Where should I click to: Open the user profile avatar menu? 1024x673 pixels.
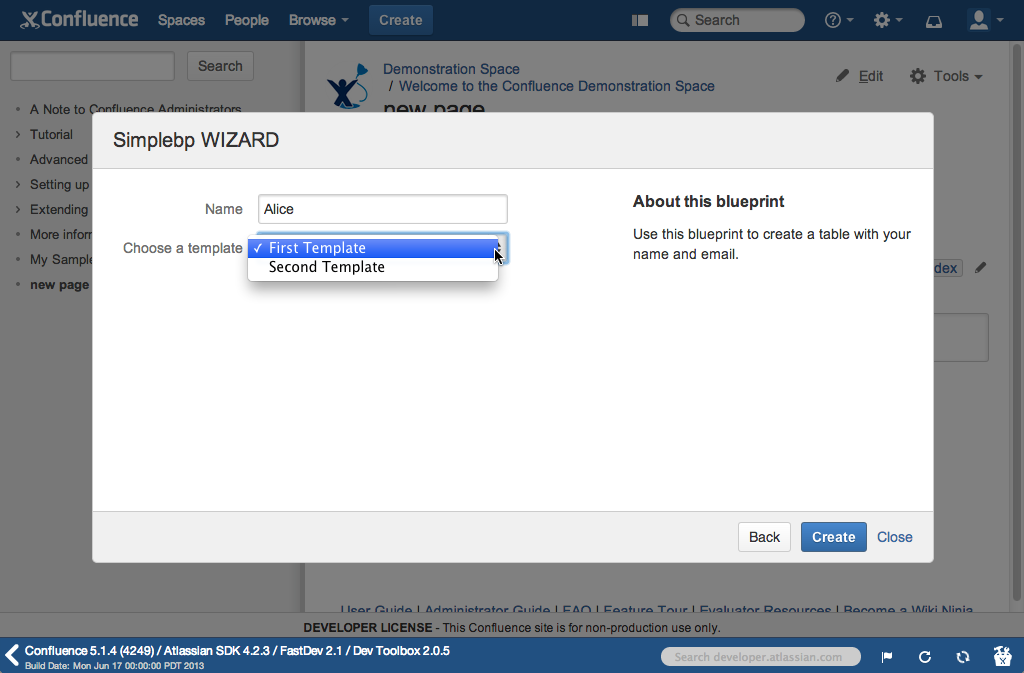(984, 20)
